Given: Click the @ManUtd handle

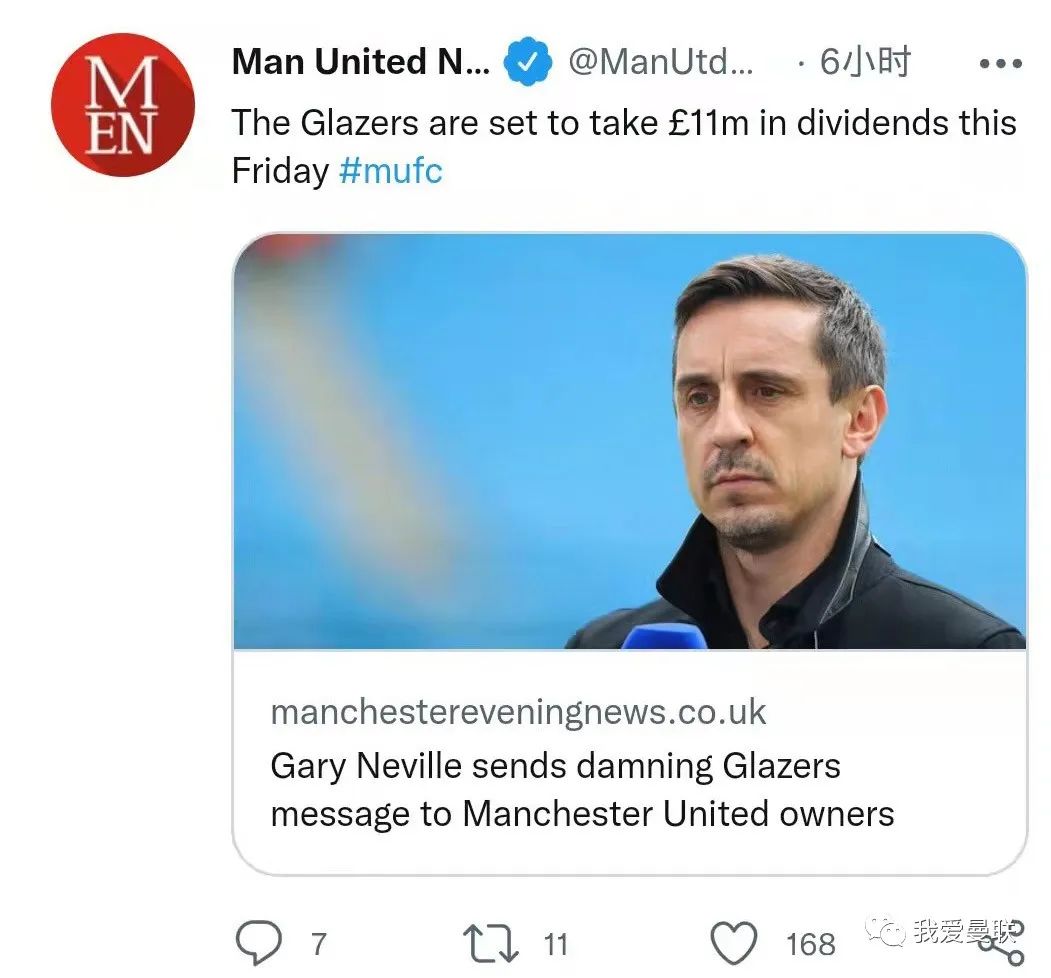Looking at the screenshot, I should pyautogui.click(x=661, y=63).
